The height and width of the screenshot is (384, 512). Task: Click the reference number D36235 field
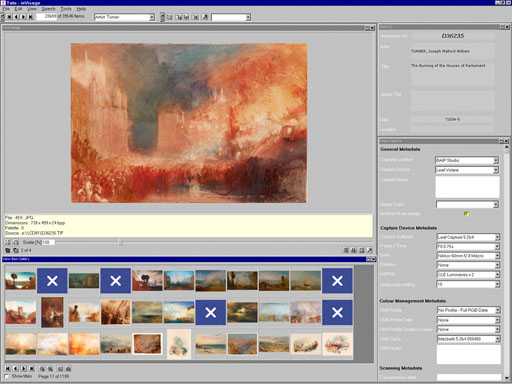point(452,36)
